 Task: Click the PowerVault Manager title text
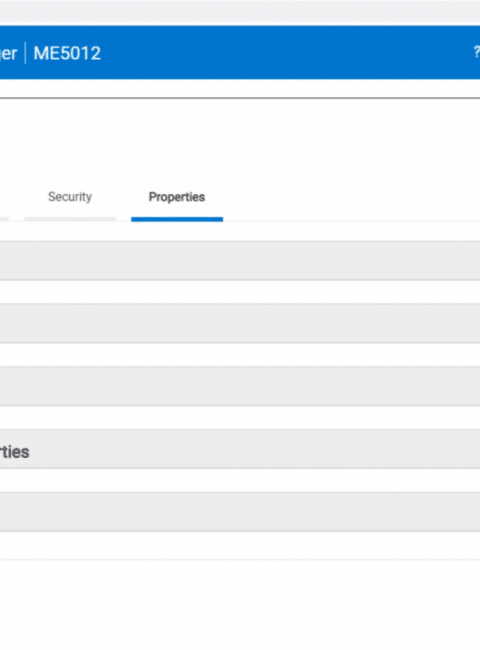click(8, 53)
